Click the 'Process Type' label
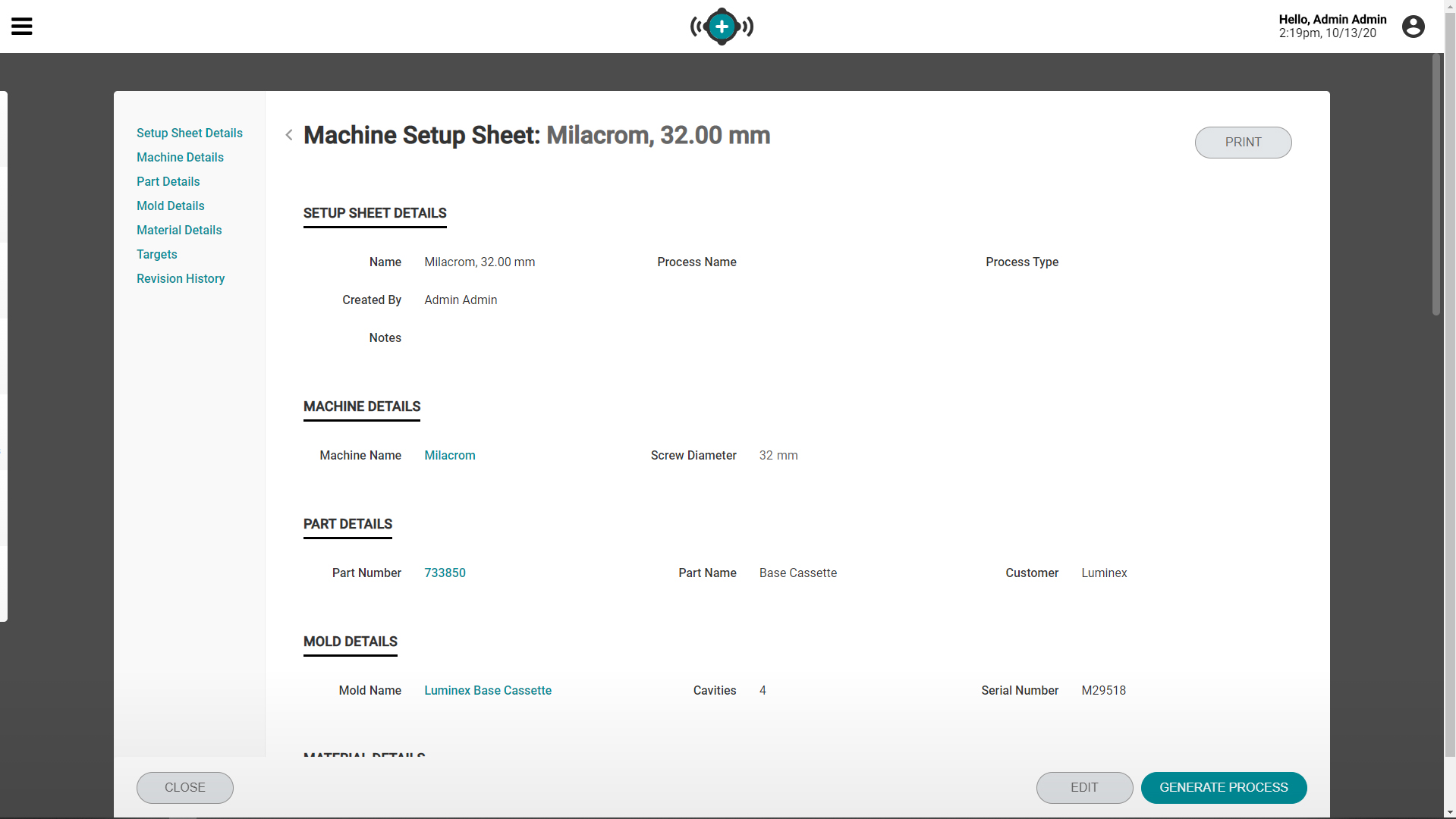1456x819 pixels. [x=1022, y=262]
